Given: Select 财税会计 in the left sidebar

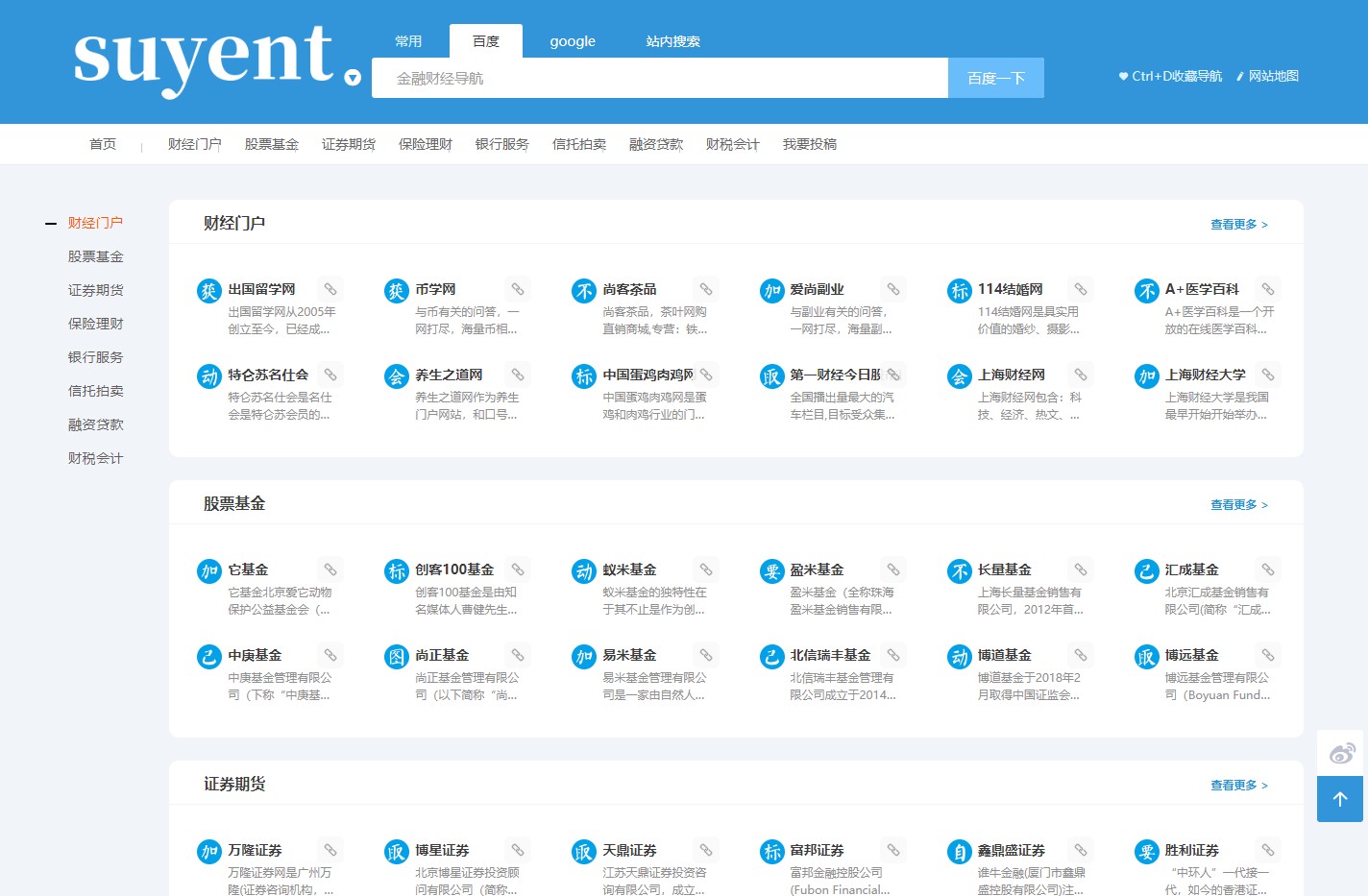Looking at the screenshot, I should tap(95, 458).
